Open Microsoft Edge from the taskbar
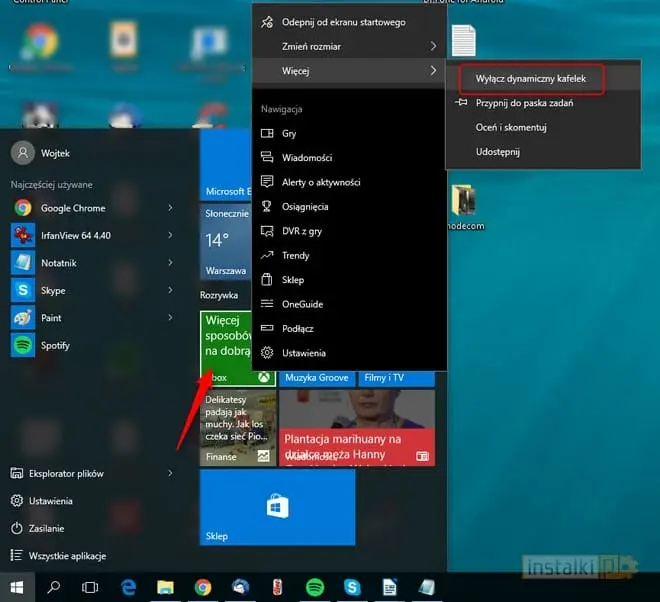660x602 pixels. pyautogui.click(x=129, y=587)
